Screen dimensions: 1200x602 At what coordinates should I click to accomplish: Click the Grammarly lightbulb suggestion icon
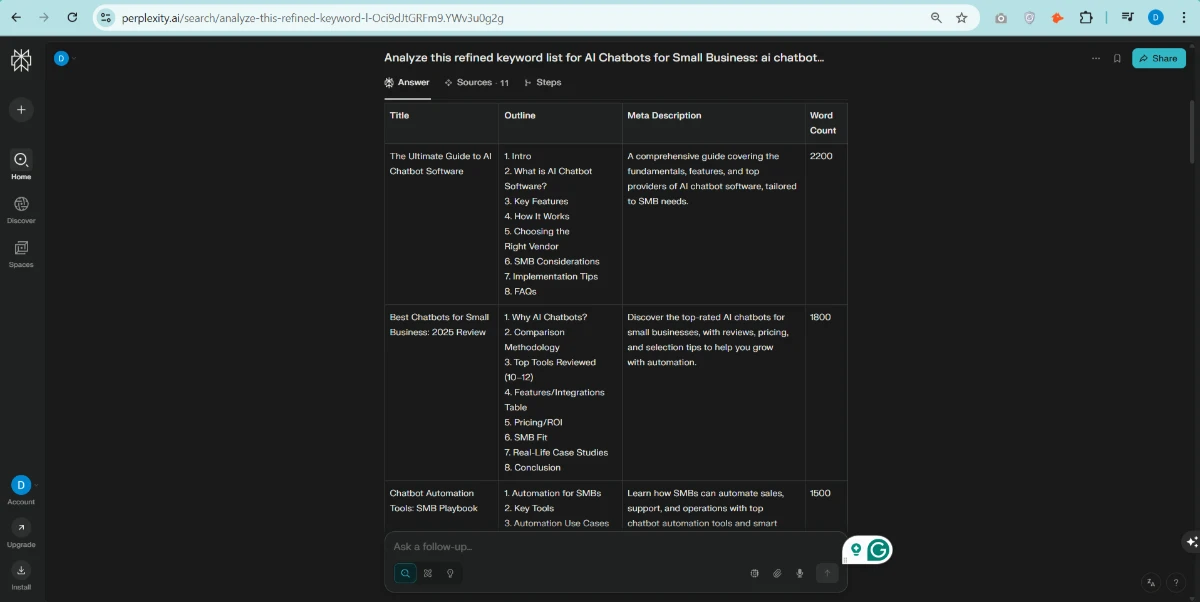pos(856,549)
